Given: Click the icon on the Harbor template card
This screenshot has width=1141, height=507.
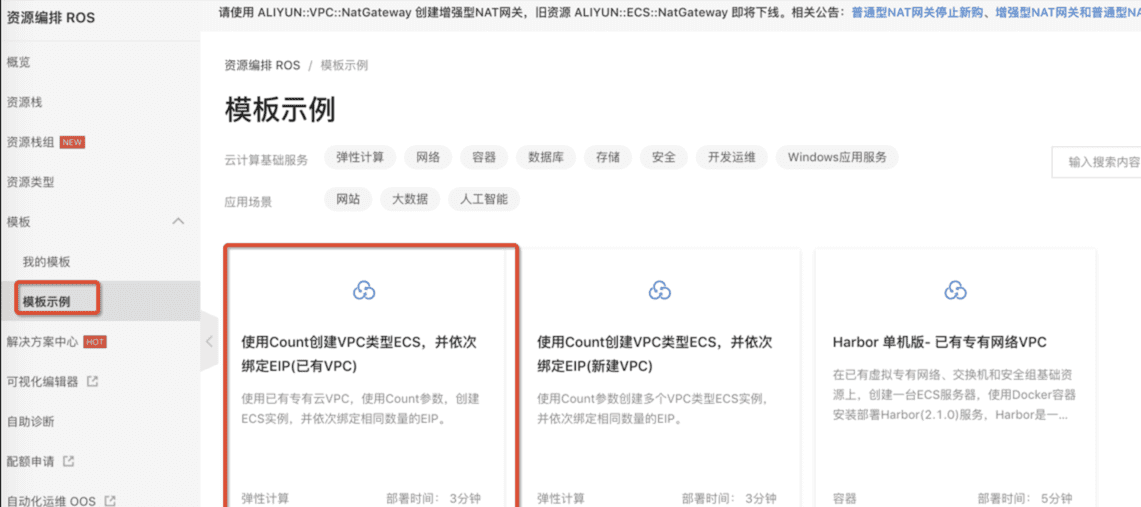Looking at the screenshot, I should pos(955,290).
